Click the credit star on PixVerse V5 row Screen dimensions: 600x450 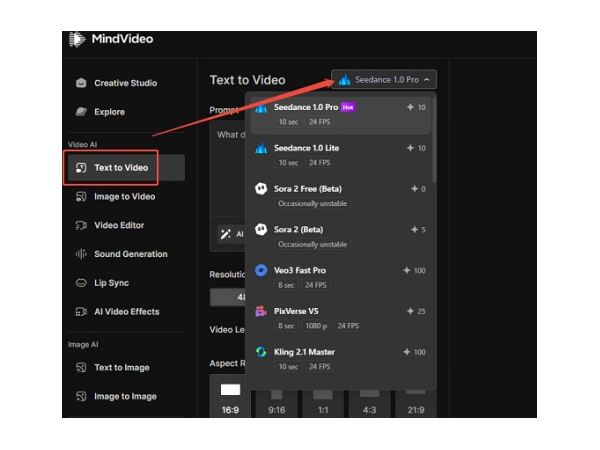(x=410, y=311)
